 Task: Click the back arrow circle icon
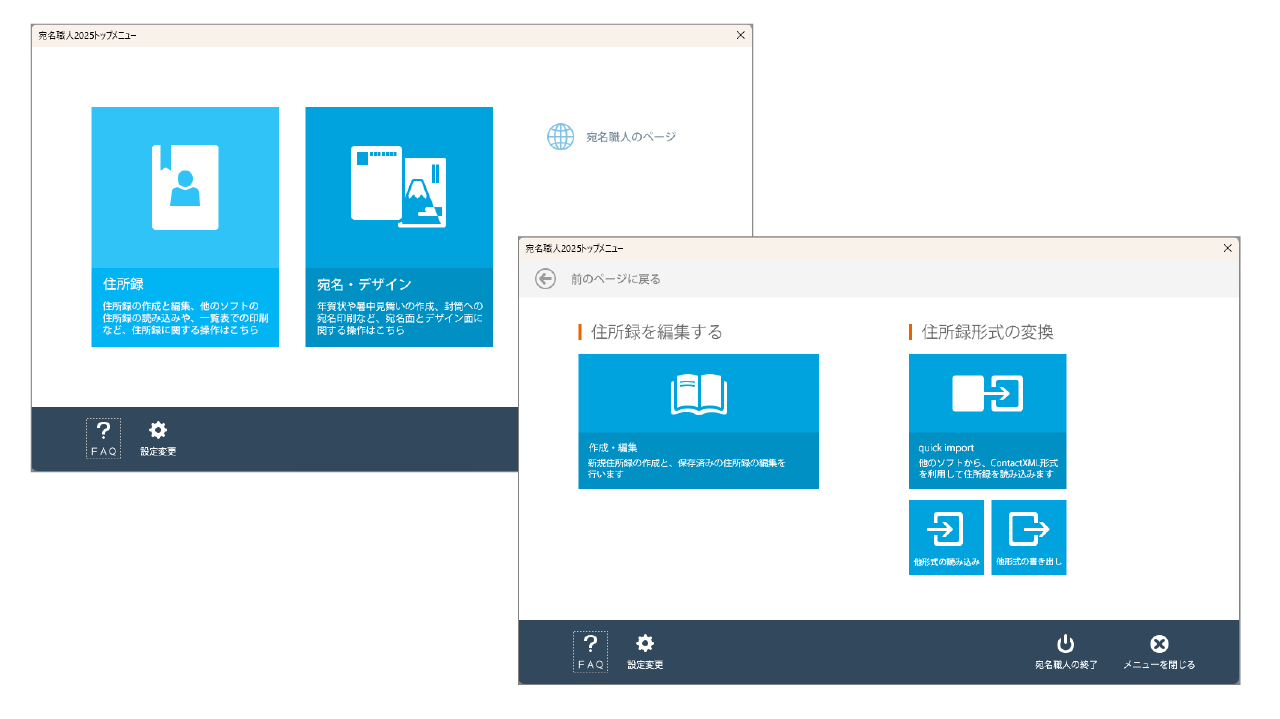point(545,279)
